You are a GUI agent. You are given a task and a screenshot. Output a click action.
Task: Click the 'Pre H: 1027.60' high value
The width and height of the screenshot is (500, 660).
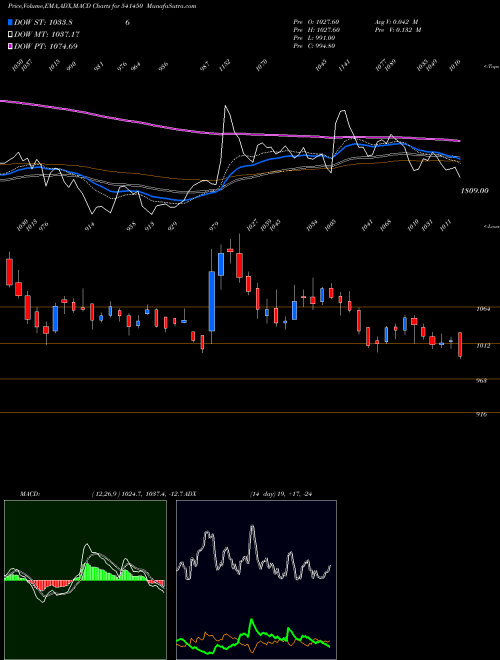(316, 30)
